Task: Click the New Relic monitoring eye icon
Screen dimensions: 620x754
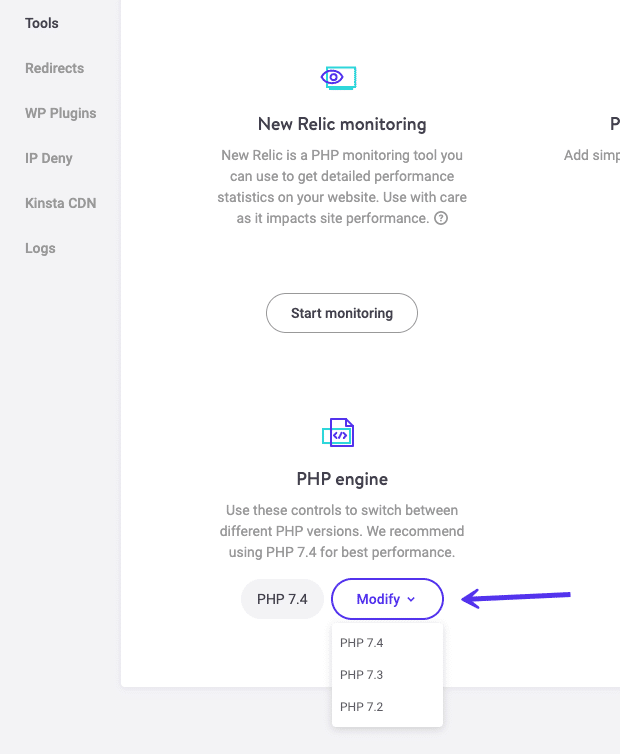Action: pyautogui.click(x=339, y=77)
